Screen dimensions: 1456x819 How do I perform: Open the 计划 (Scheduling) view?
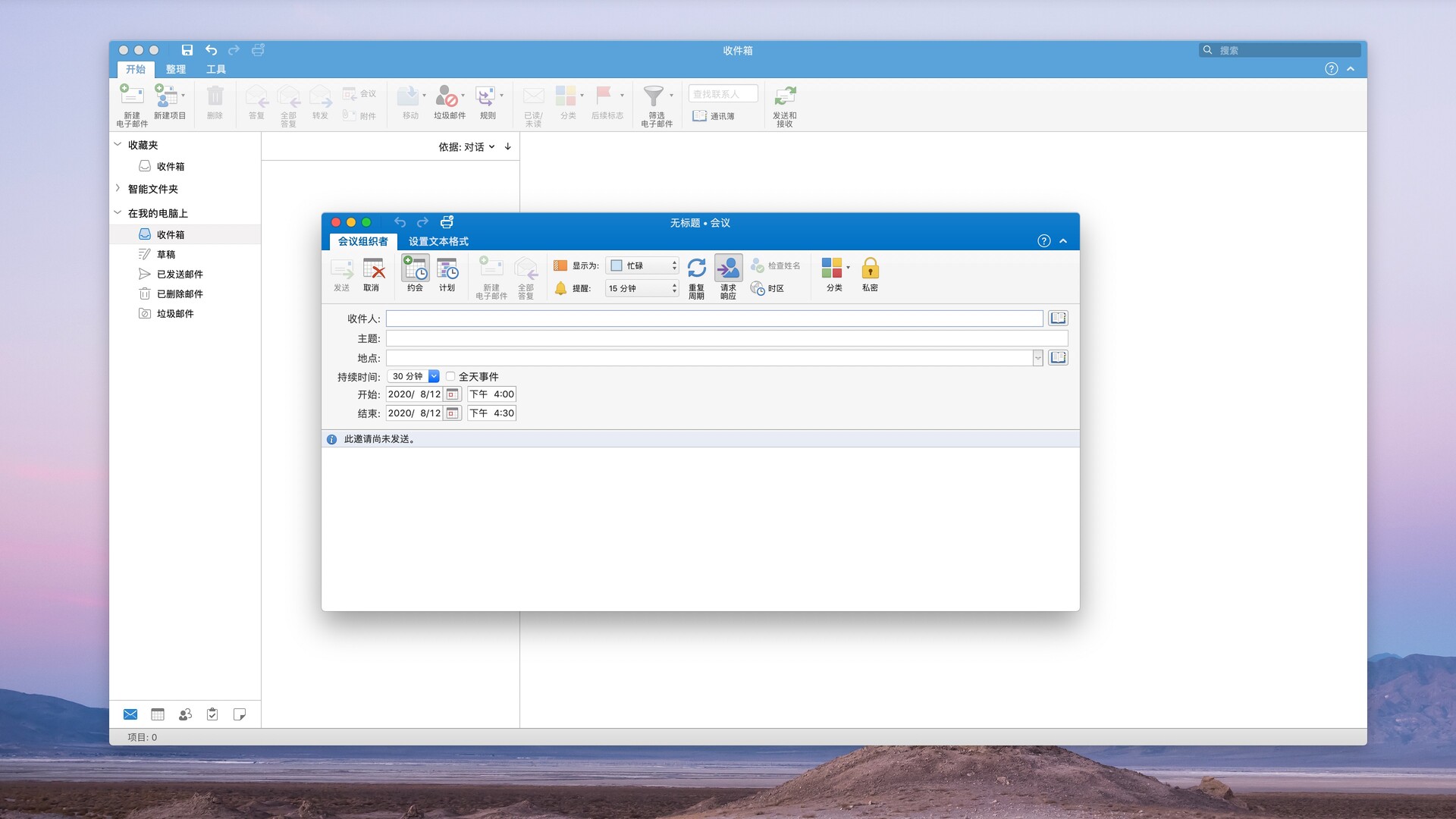(447, 275)
